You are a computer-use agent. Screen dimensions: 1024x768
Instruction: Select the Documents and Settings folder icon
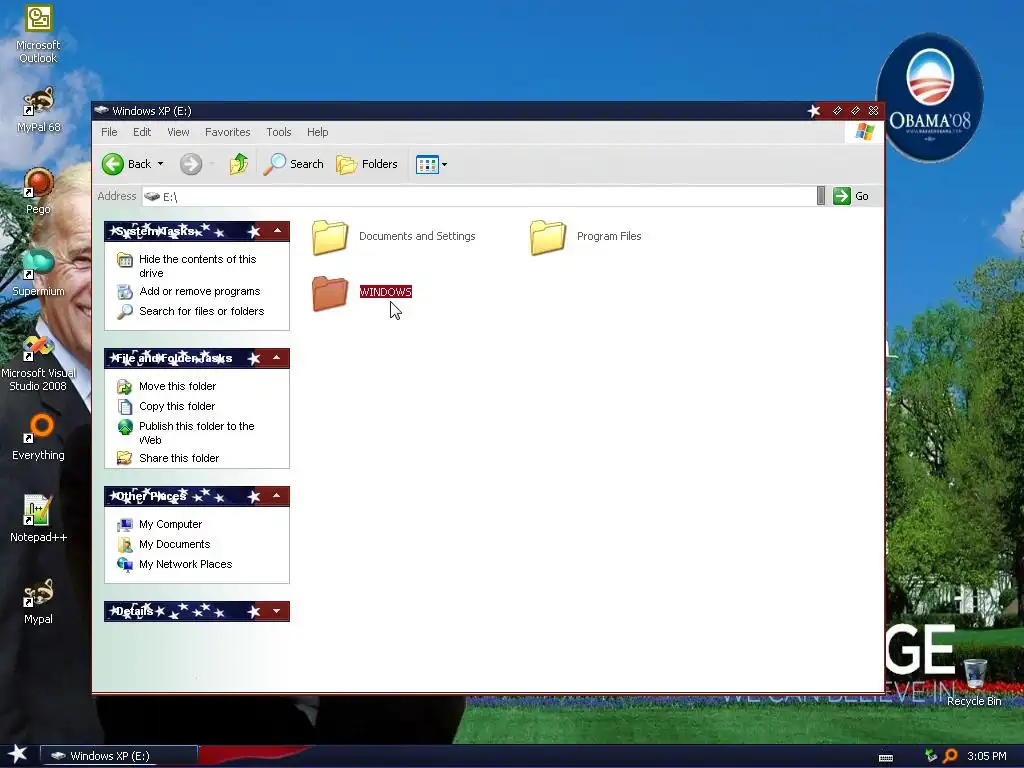[x=330, y=236]
